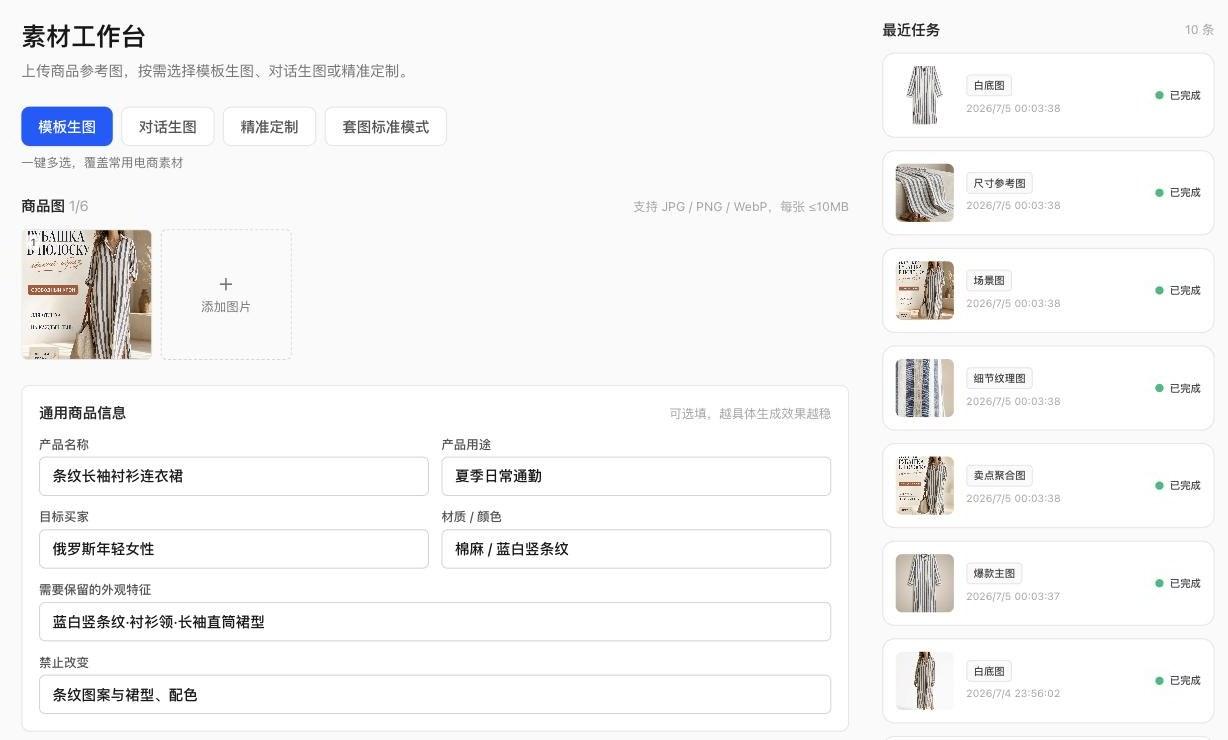Click the 产品名称 field with 条纹长袖衬衫连衣裙
The height and width of the screenshot is (740, 1228).
coord(234,476)
